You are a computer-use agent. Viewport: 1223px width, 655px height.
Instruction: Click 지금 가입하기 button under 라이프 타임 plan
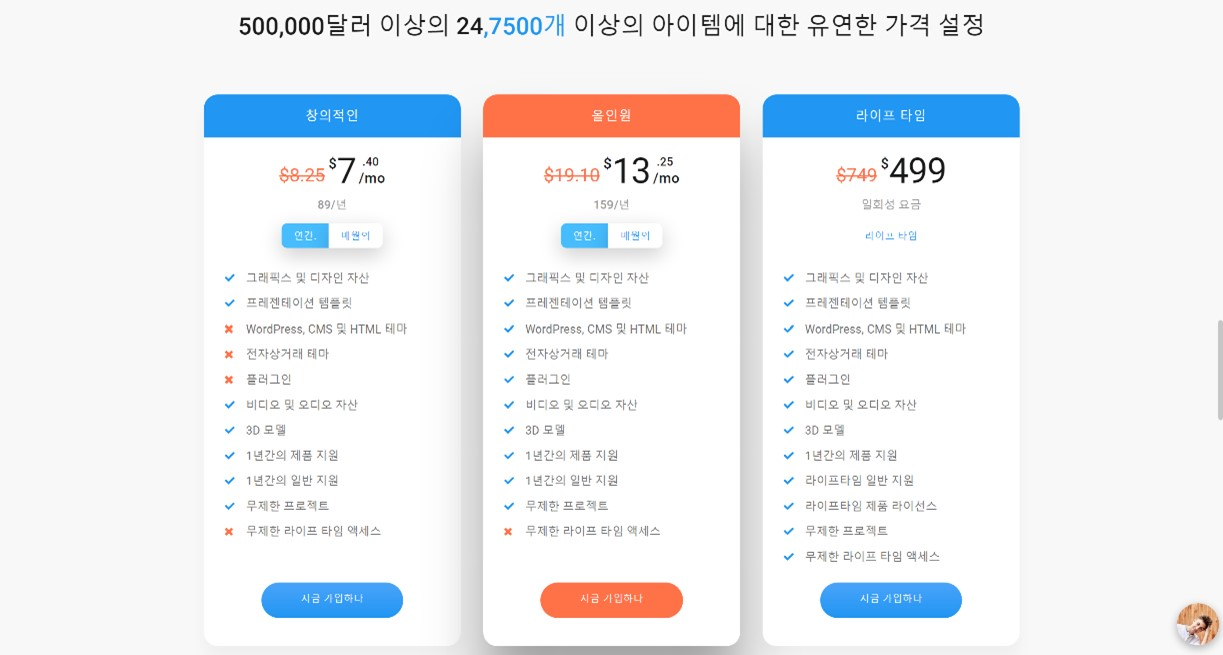point(891,600)
